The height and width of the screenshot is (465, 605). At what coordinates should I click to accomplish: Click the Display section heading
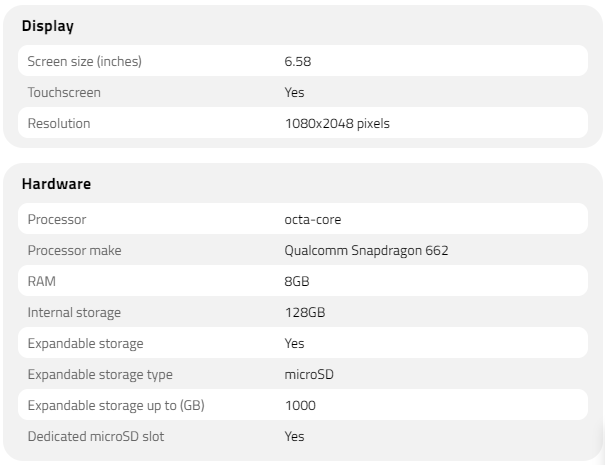(x=47, y=26)
